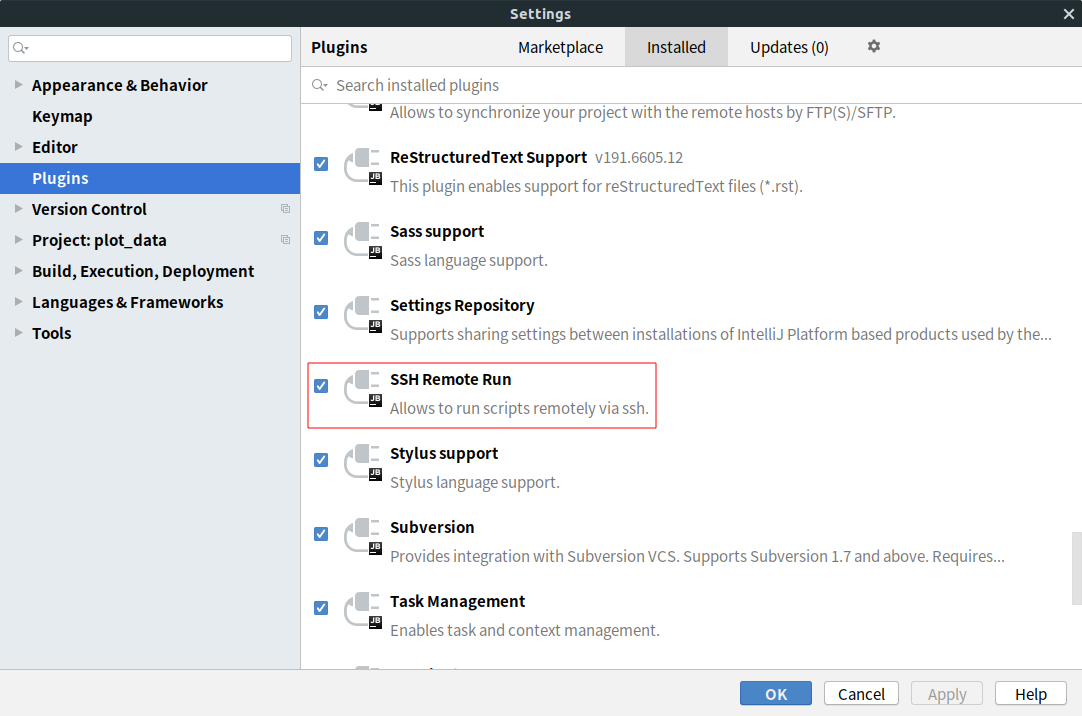This screenshot has height=716, width=1082.
Task: Uncheck the SSH Remote Run plugin
Action: 321,386
